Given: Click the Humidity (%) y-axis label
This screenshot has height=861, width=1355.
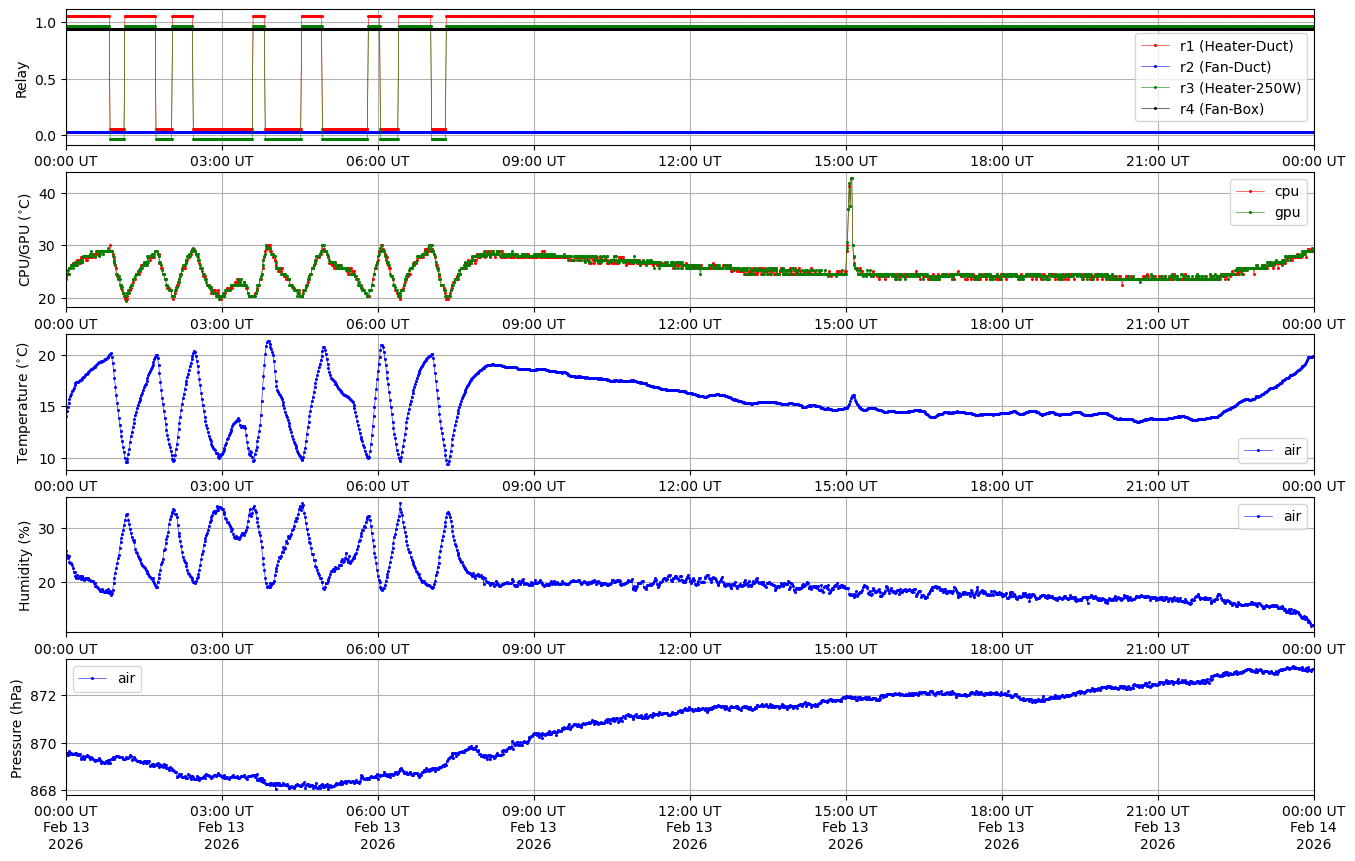Looking at the screenshot, I should tap(25, 565).
